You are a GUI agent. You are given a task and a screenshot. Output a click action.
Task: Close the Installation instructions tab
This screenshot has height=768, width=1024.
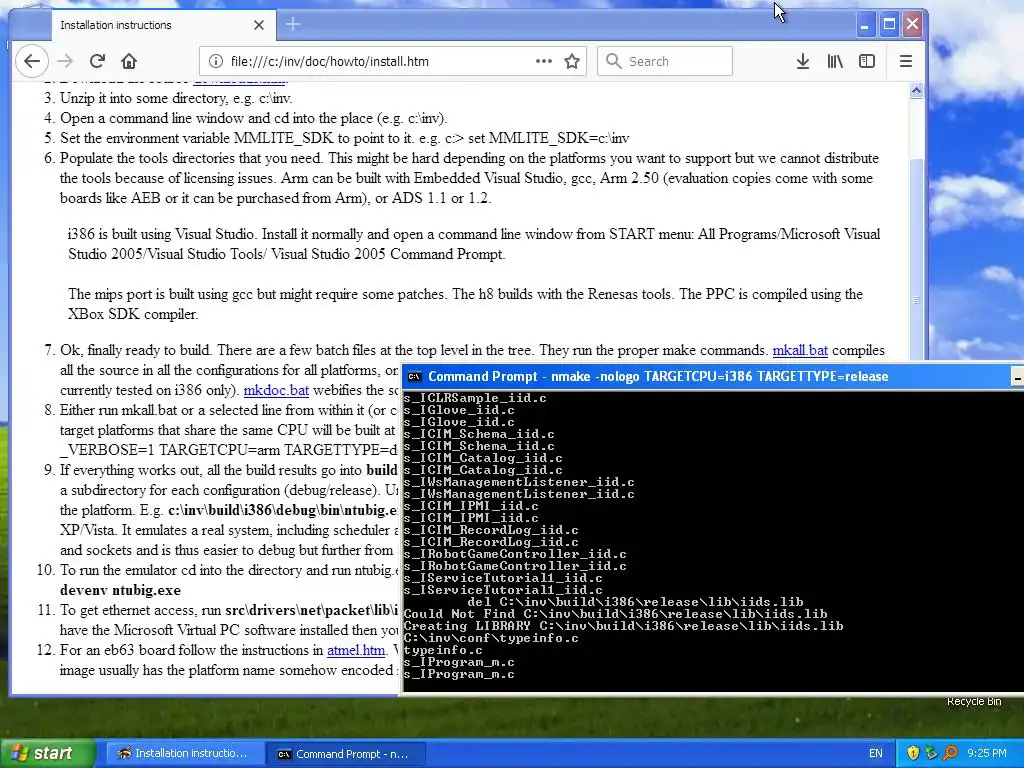tap(259, 25)
